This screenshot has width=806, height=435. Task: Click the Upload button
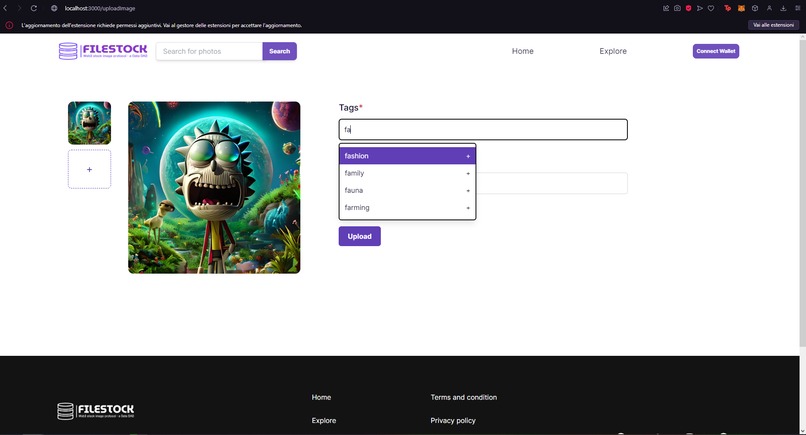click(x=359, y=236)
